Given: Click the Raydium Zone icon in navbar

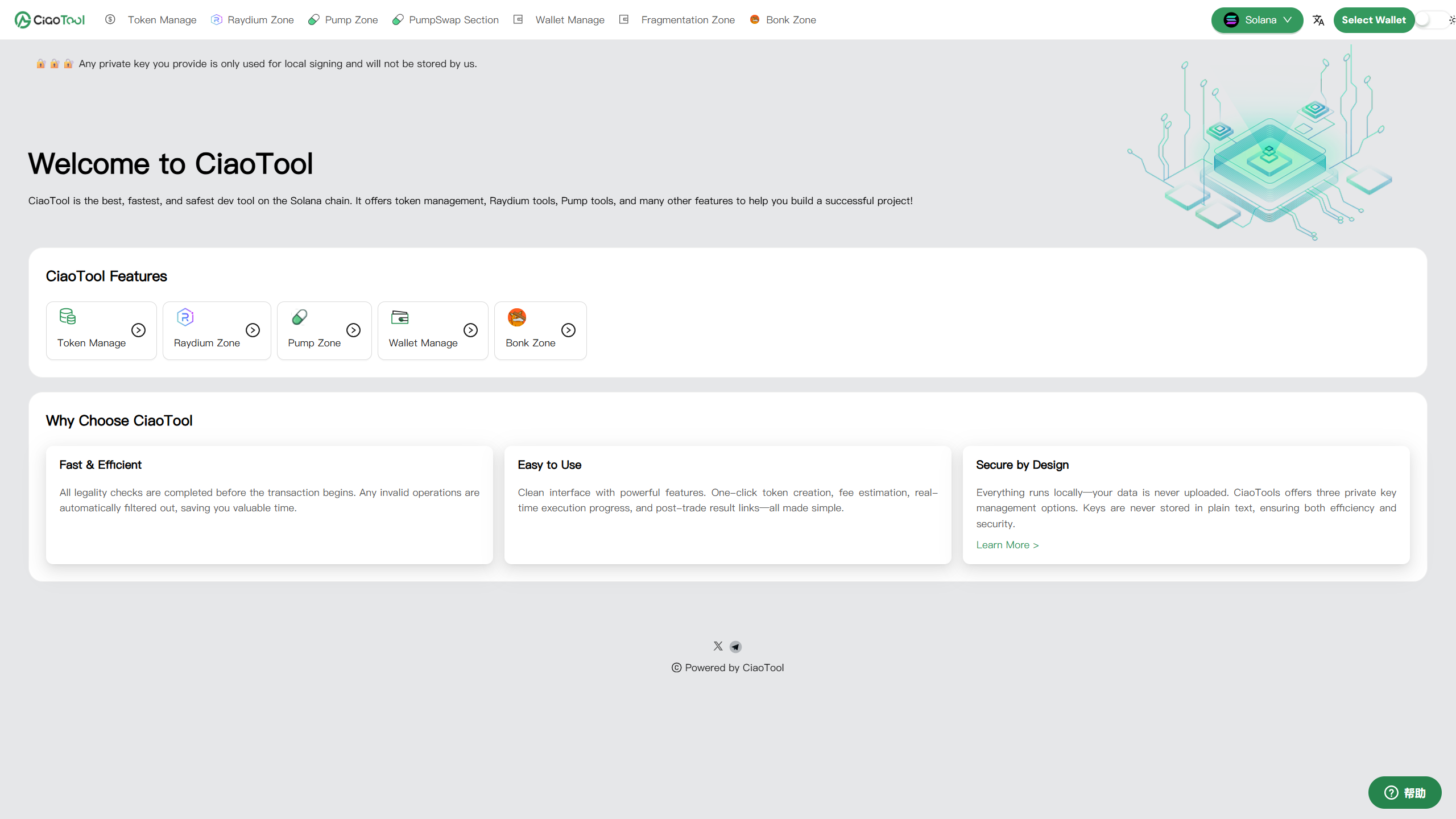Looking at the screenshot, I should [x=217, y=20].
